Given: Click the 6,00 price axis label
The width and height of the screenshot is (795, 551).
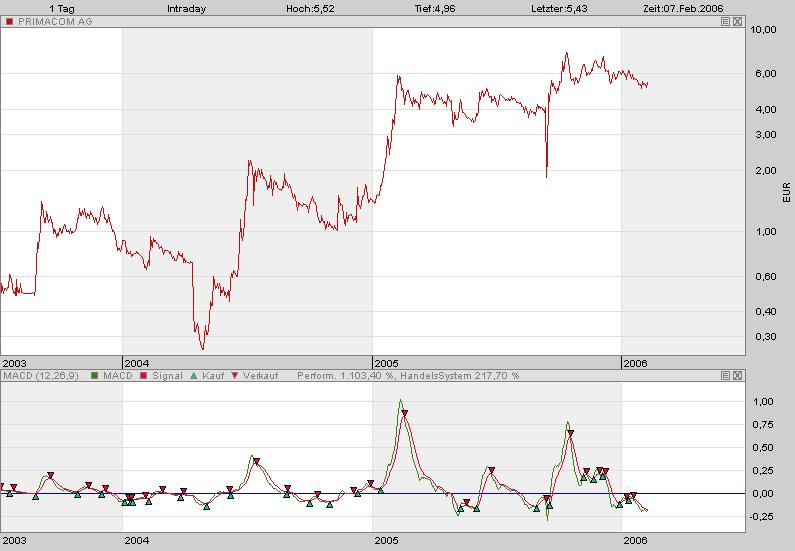Looking at the screenshot, I should [x=766, y=74].
